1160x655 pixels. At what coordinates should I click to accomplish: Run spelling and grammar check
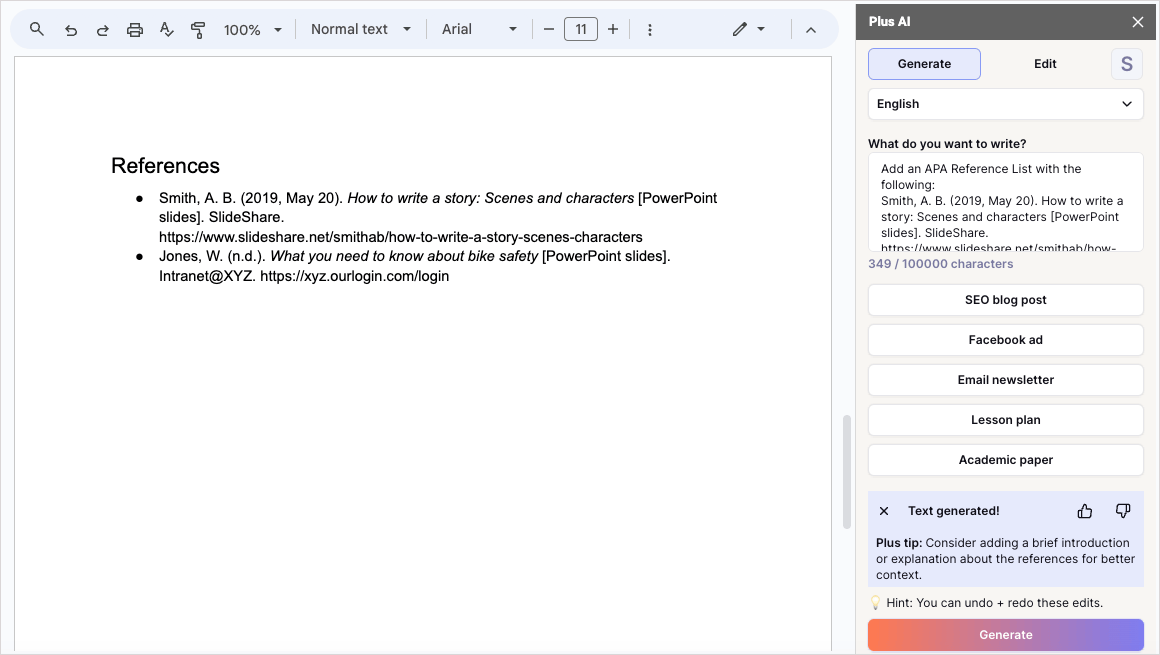pyautogui.click(x=166, y=29)
